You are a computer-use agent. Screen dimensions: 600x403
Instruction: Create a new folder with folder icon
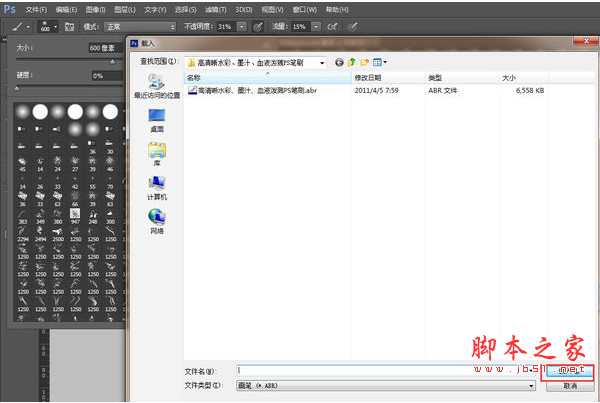pos(365,62)
